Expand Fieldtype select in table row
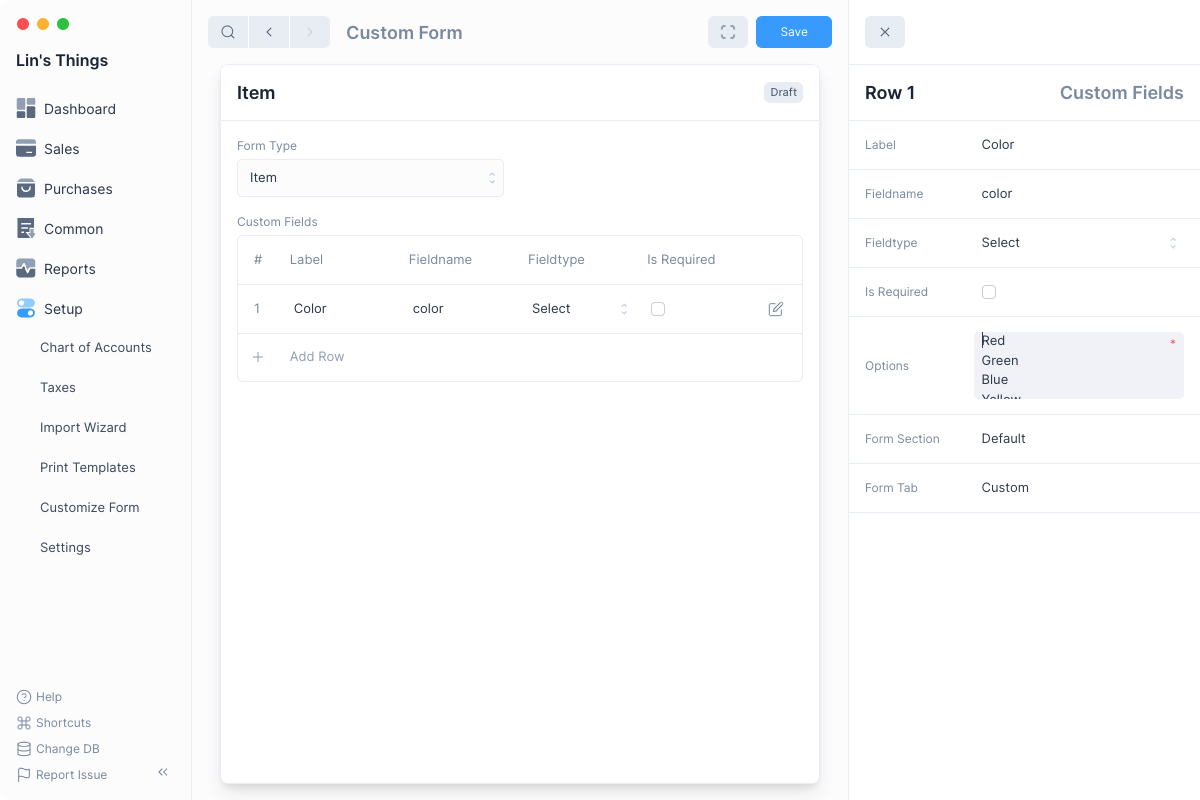Image resolution: width=1200 pixels, height=800 pixels. click(579, 309)
